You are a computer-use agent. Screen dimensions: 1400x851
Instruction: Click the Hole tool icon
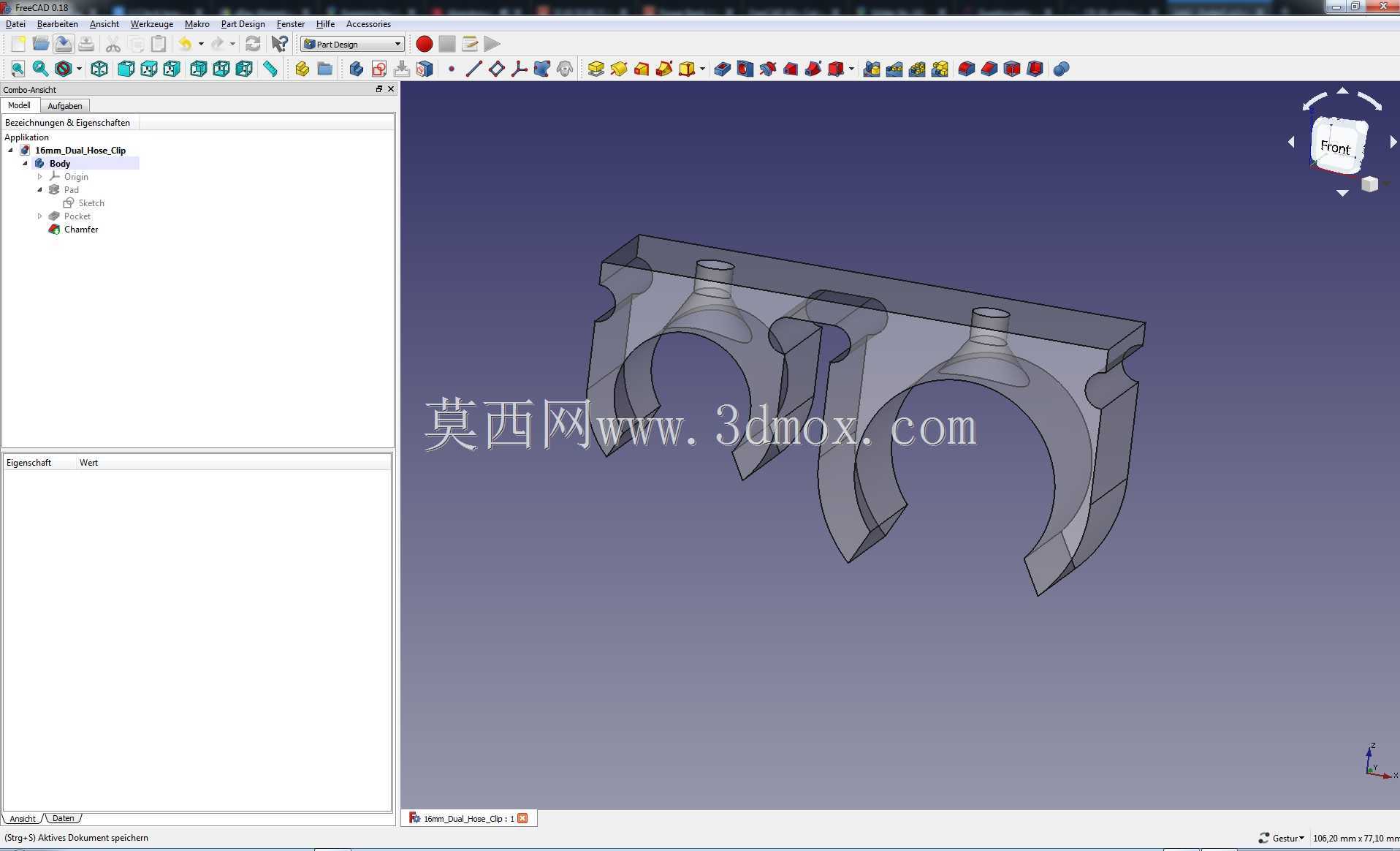pos(745,69)
